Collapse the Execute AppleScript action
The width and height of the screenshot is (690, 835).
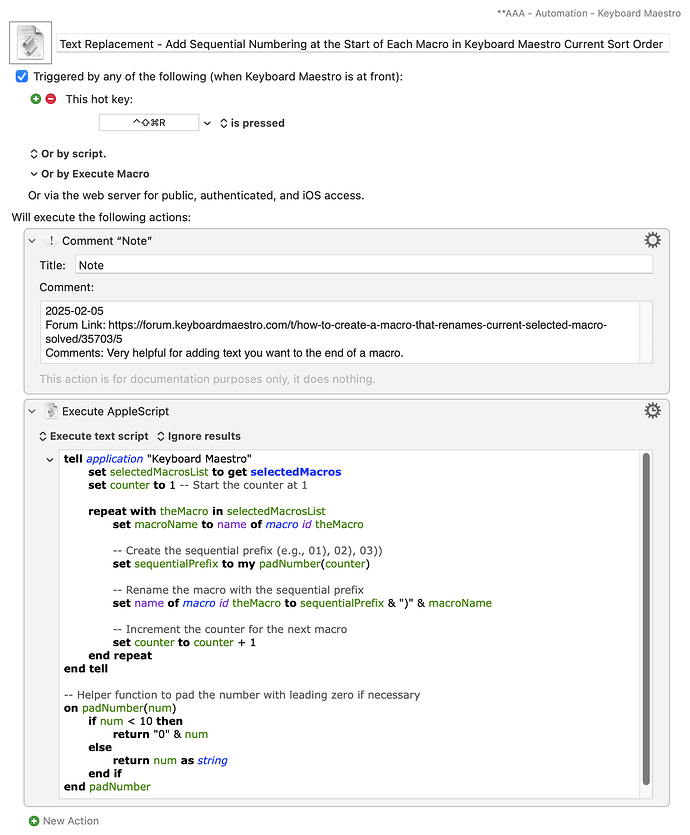pyautogui.click(x=32, y=411)
